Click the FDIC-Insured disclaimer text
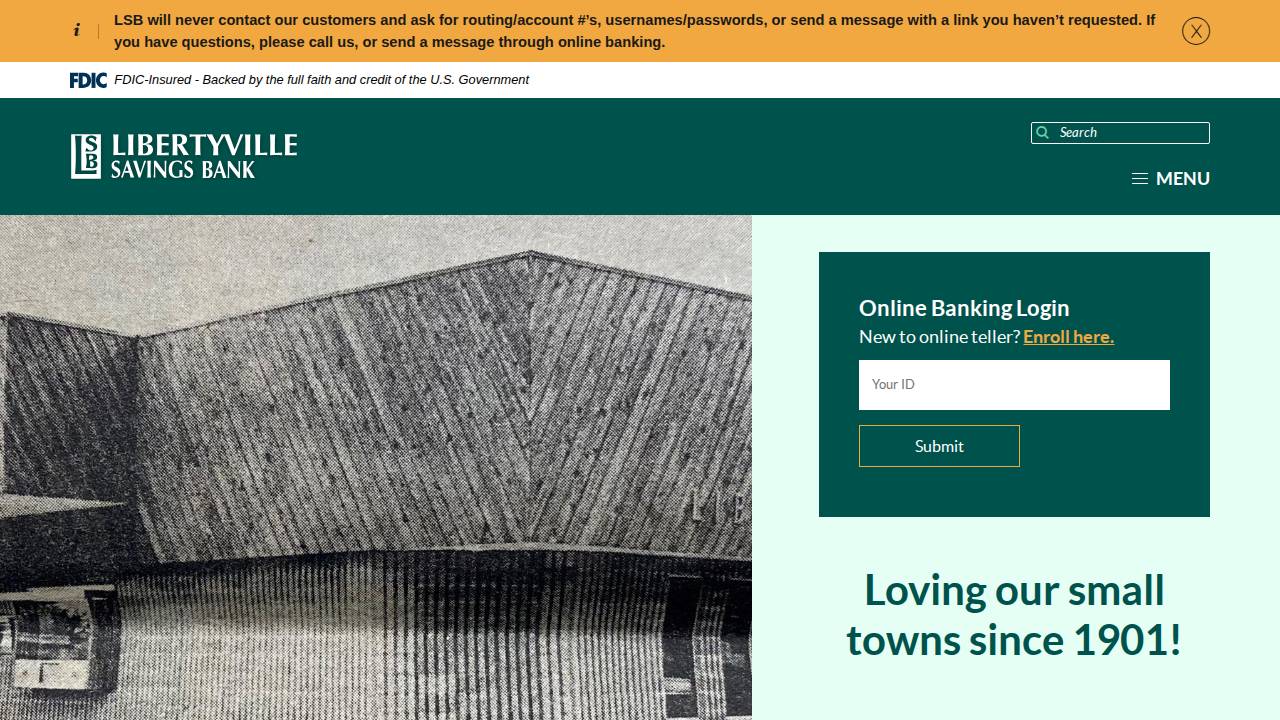1280x720 pixels. 321,79
